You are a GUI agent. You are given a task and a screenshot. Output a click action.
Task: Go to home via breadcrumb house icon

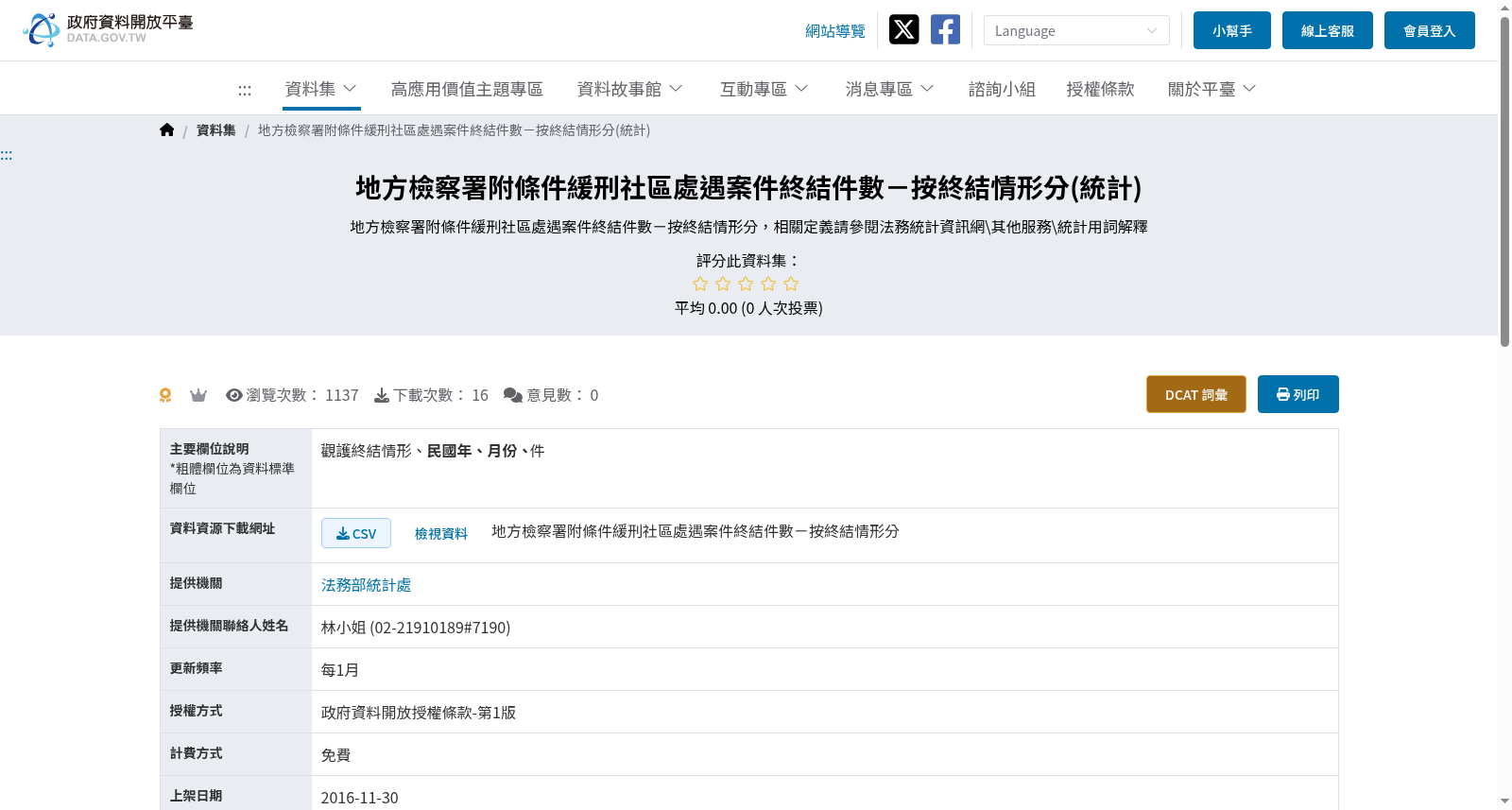coord(167,129)
